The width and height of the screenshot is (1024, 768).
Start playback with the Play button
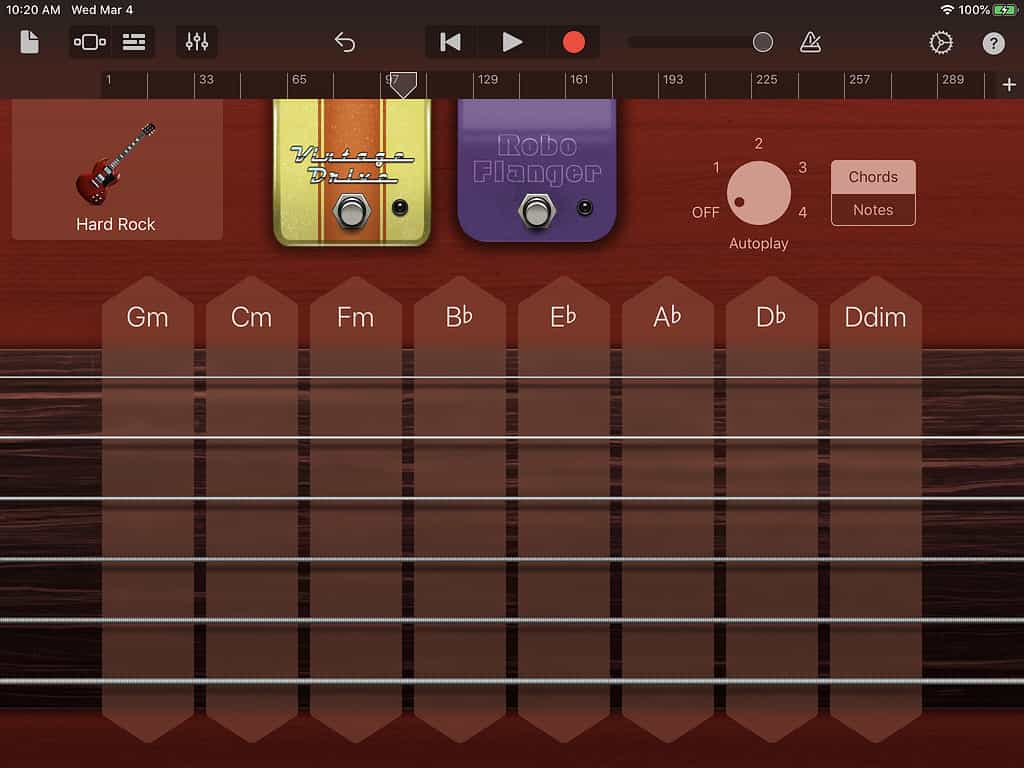coord(512,42)
